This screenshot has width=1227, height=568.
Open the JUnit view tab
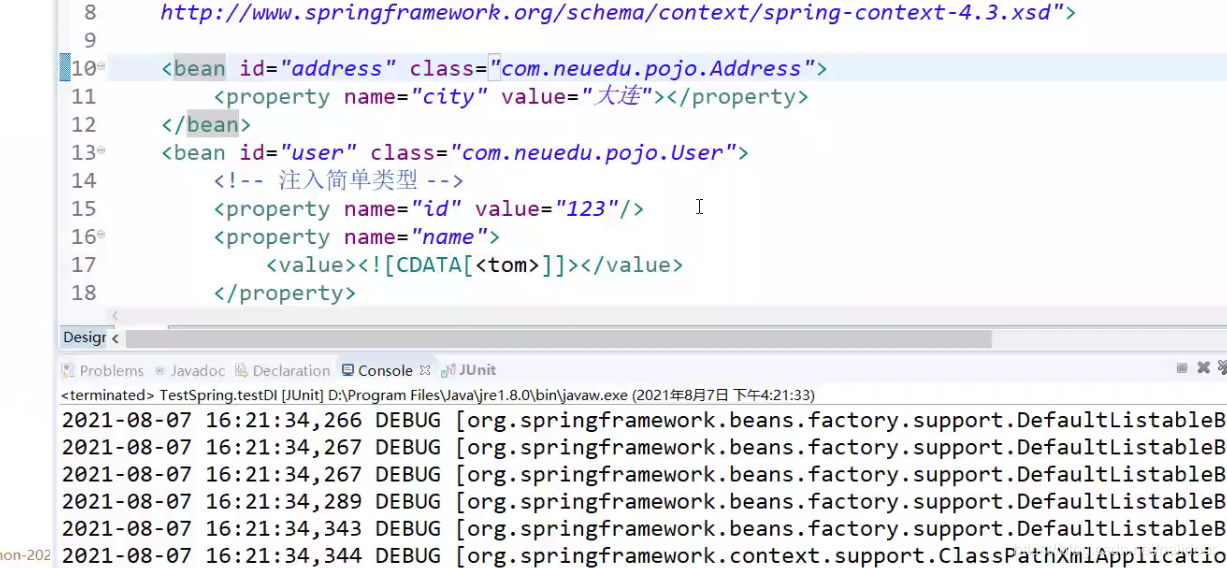(x=469, y=370)
